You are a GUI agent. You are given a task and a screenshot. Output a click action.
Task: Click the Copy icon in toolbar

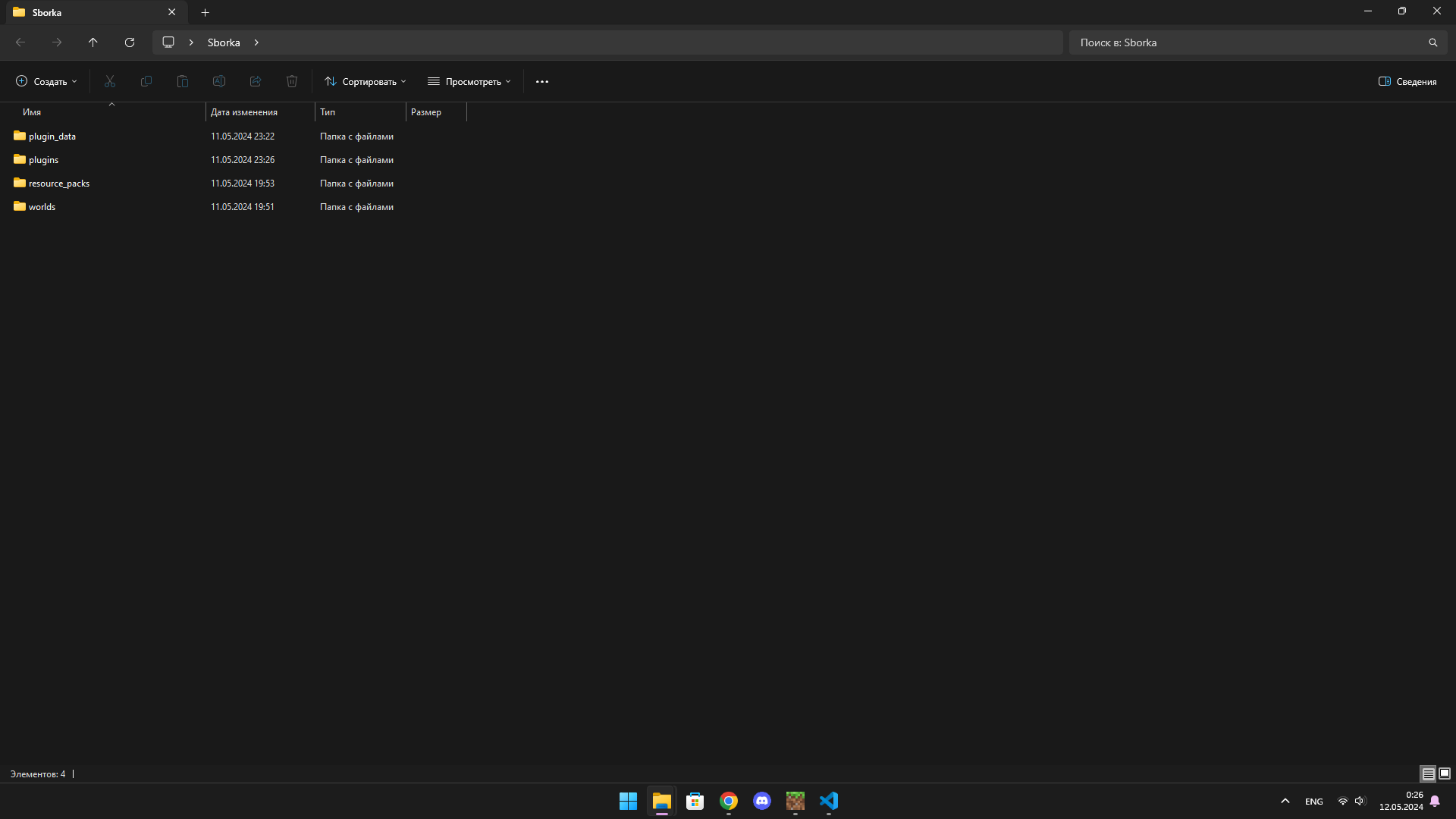pos(146,81)
